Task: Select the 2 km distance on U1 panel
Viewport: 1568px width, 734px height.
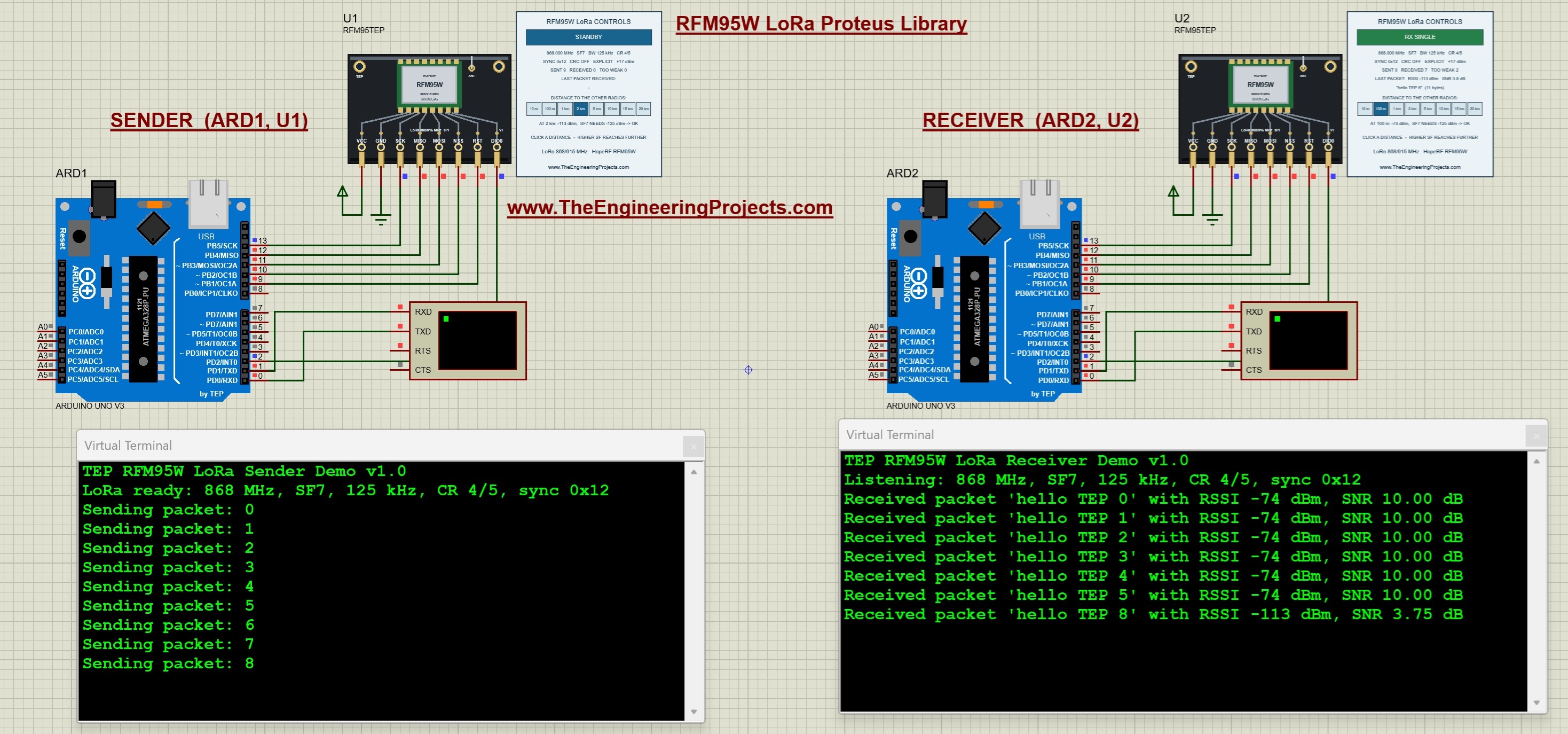Action: pos(581,109)
